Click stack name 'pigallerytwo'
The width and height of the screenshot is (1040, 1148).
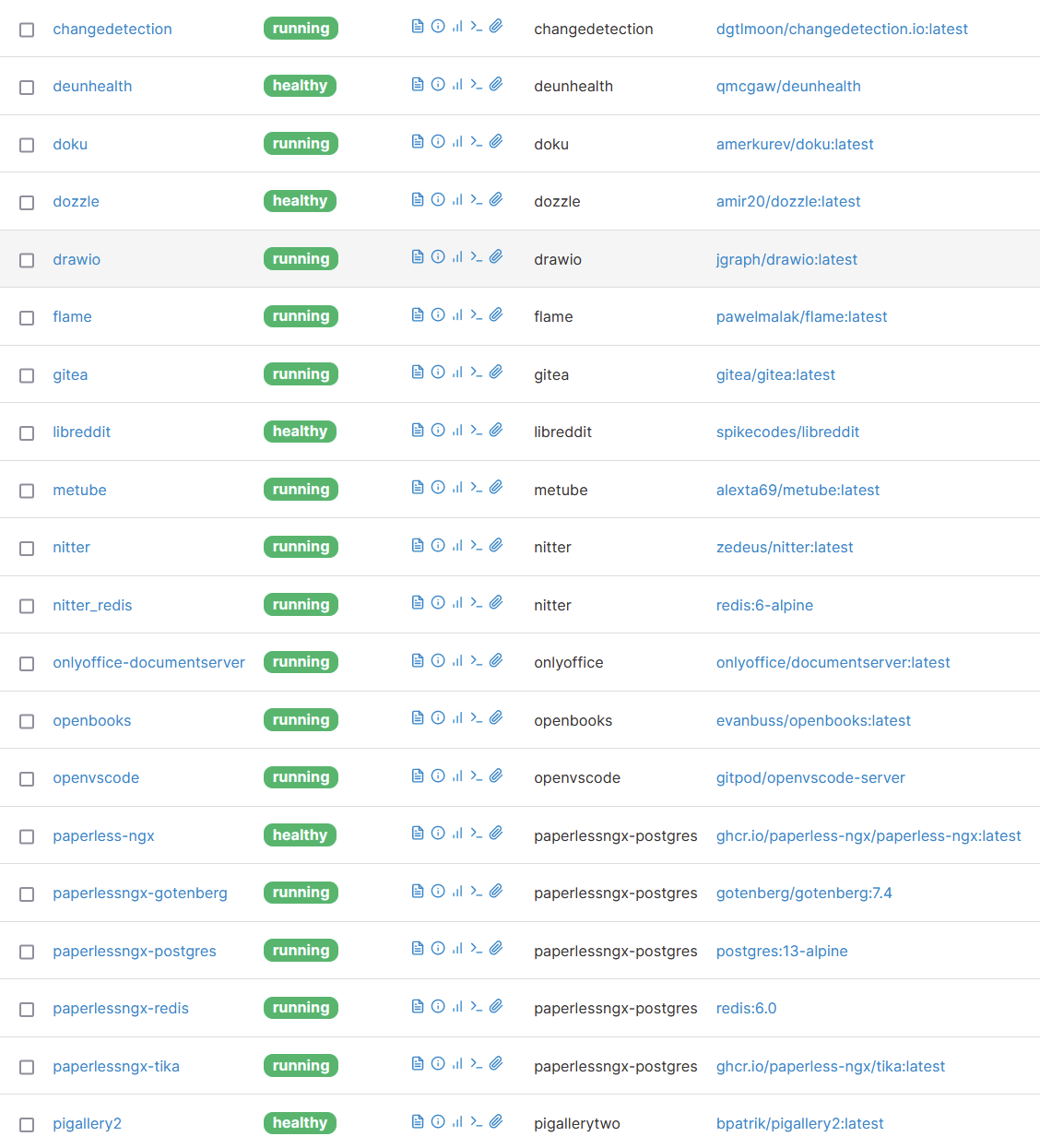point(577,1123)
